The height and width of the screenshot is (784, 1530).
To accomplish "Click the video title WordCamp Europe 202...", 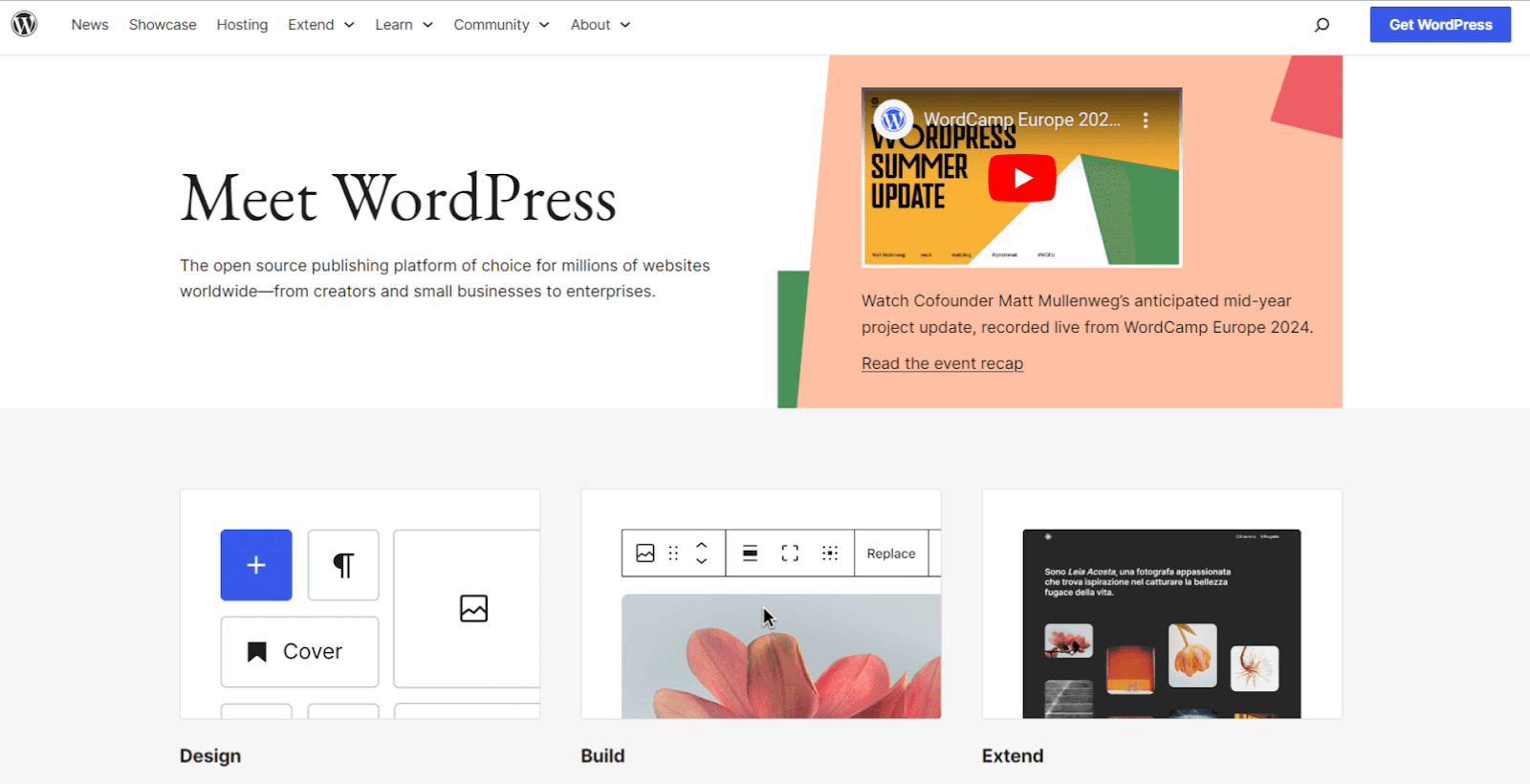I will (x=1021, y=120).
